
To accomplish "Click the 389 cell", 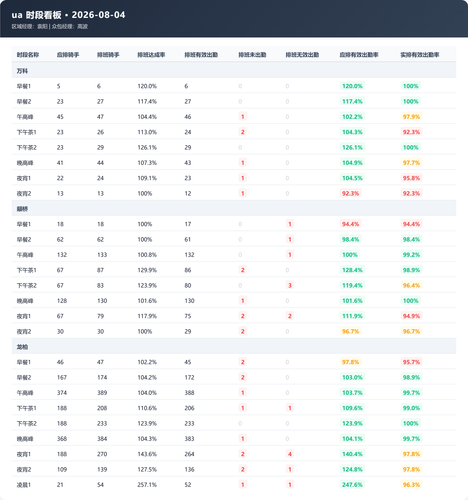I will [x=102, y=393].
